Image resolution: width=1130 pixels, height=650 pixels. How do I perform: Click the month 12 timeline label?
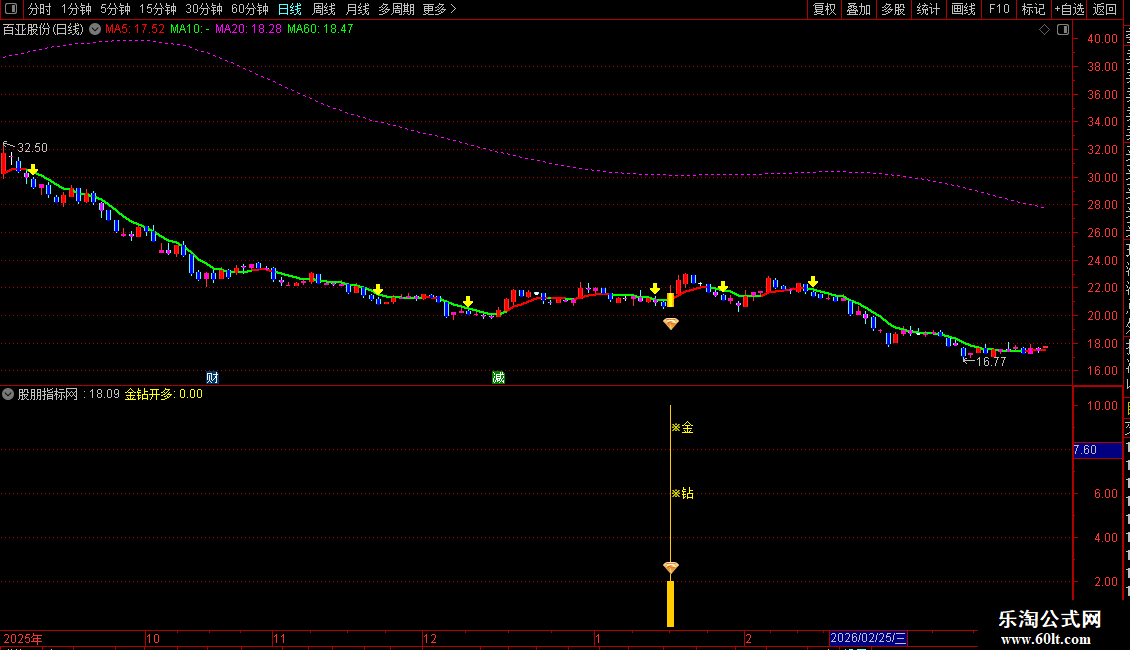point(430,638)
